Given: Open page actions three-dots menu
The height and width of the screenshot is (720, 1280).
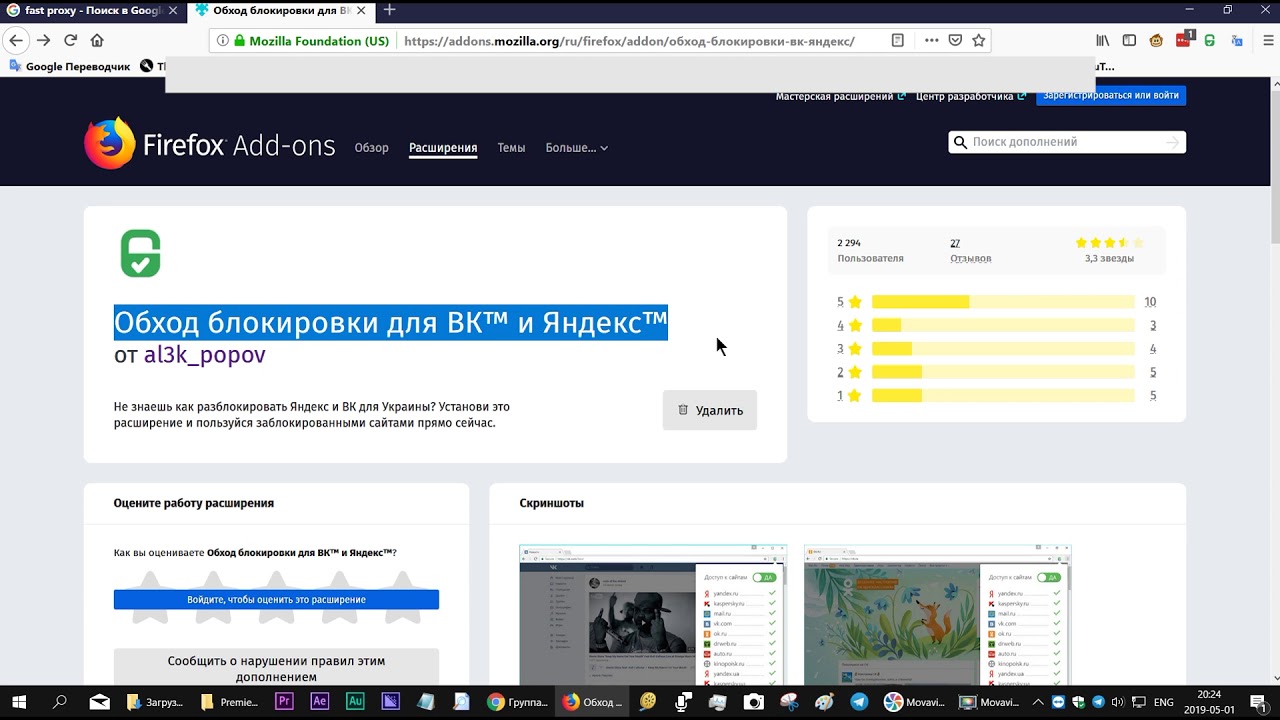Looking at the screenshot, I should [x=932, y=41].
